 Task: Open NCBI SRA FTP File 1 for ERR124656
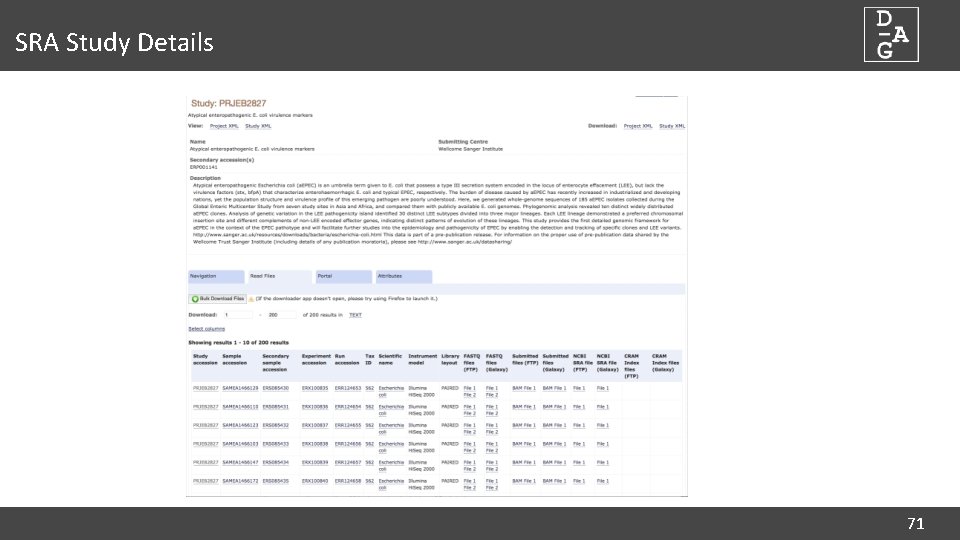pyautogui.click(x=579, y=444)
